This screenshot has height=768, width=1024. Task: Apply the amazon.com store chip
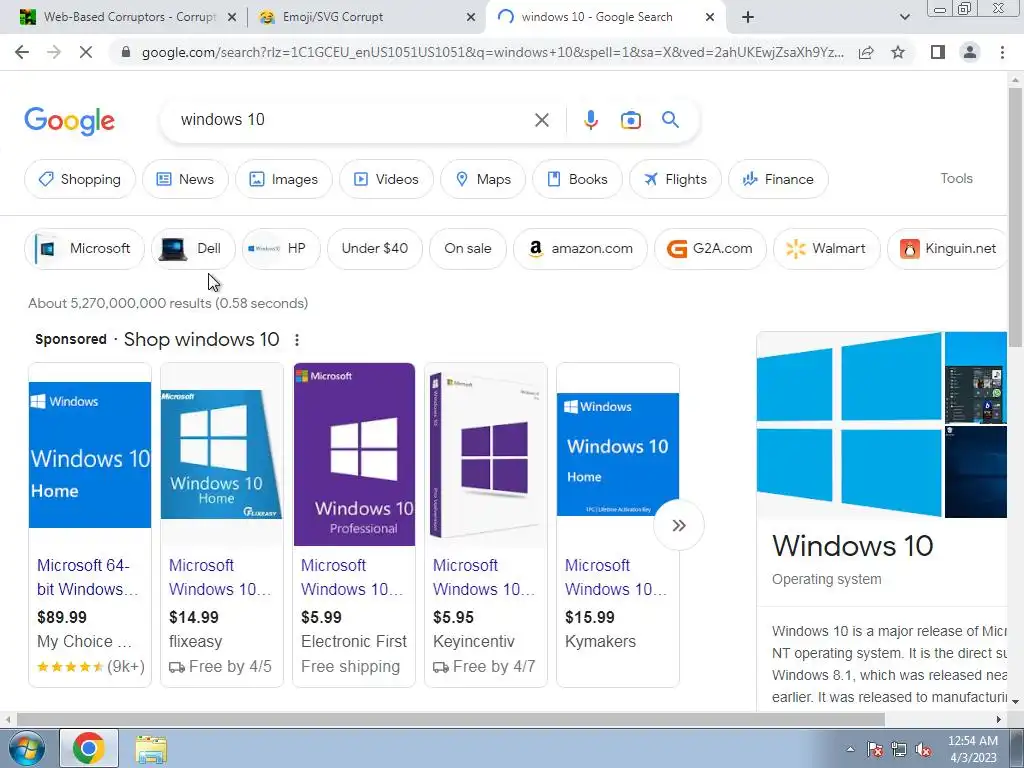tap(580, 248)
